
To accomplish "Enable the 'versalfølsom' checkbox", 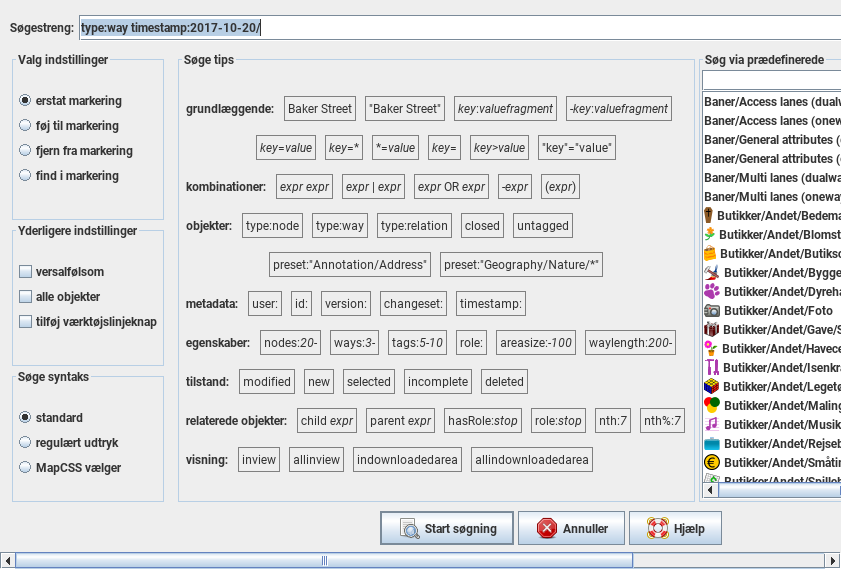I will coord(26,272).
